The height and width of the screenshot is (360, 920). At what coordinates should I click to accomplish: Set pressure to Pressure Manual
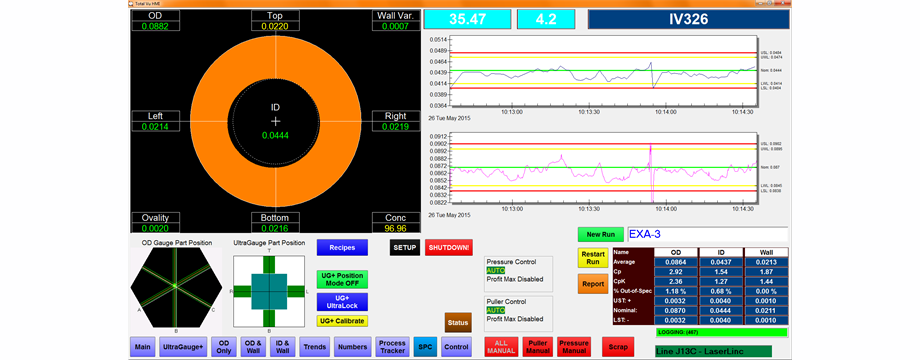[x=574, y=347]
